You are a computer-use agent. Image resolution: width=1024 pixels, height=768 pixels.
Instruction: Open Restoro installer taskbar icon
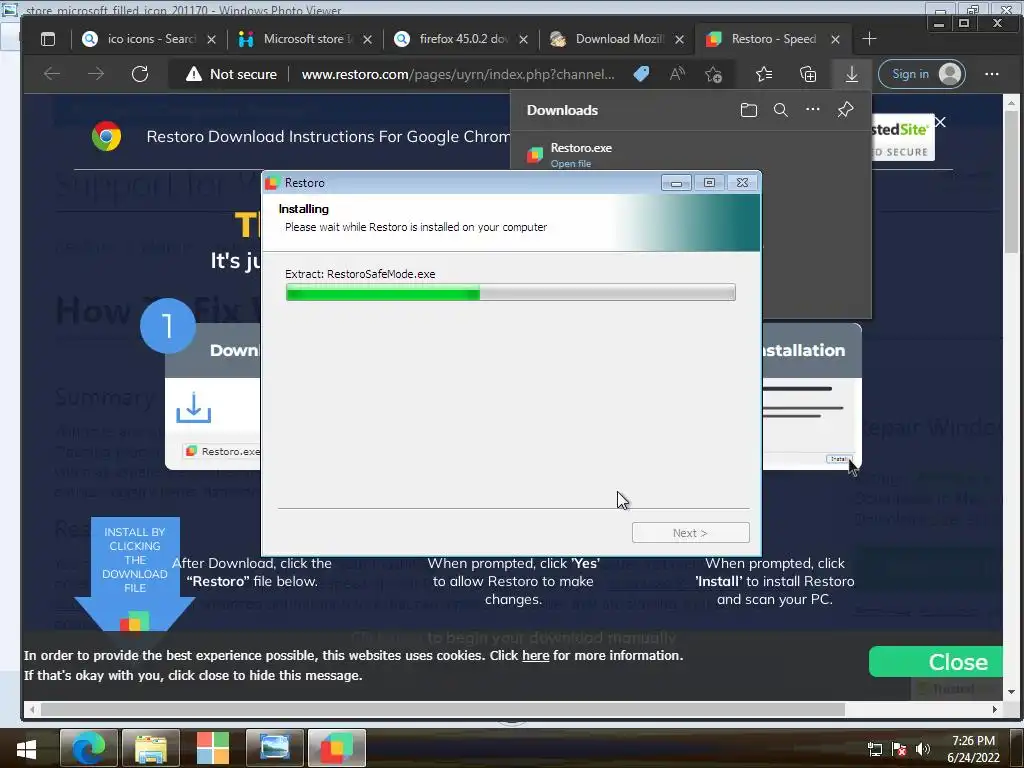pos(336,748)
